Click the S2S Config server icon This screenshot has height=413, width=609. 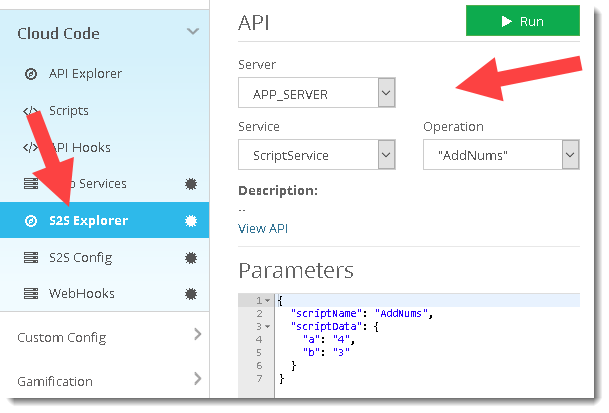30,258
